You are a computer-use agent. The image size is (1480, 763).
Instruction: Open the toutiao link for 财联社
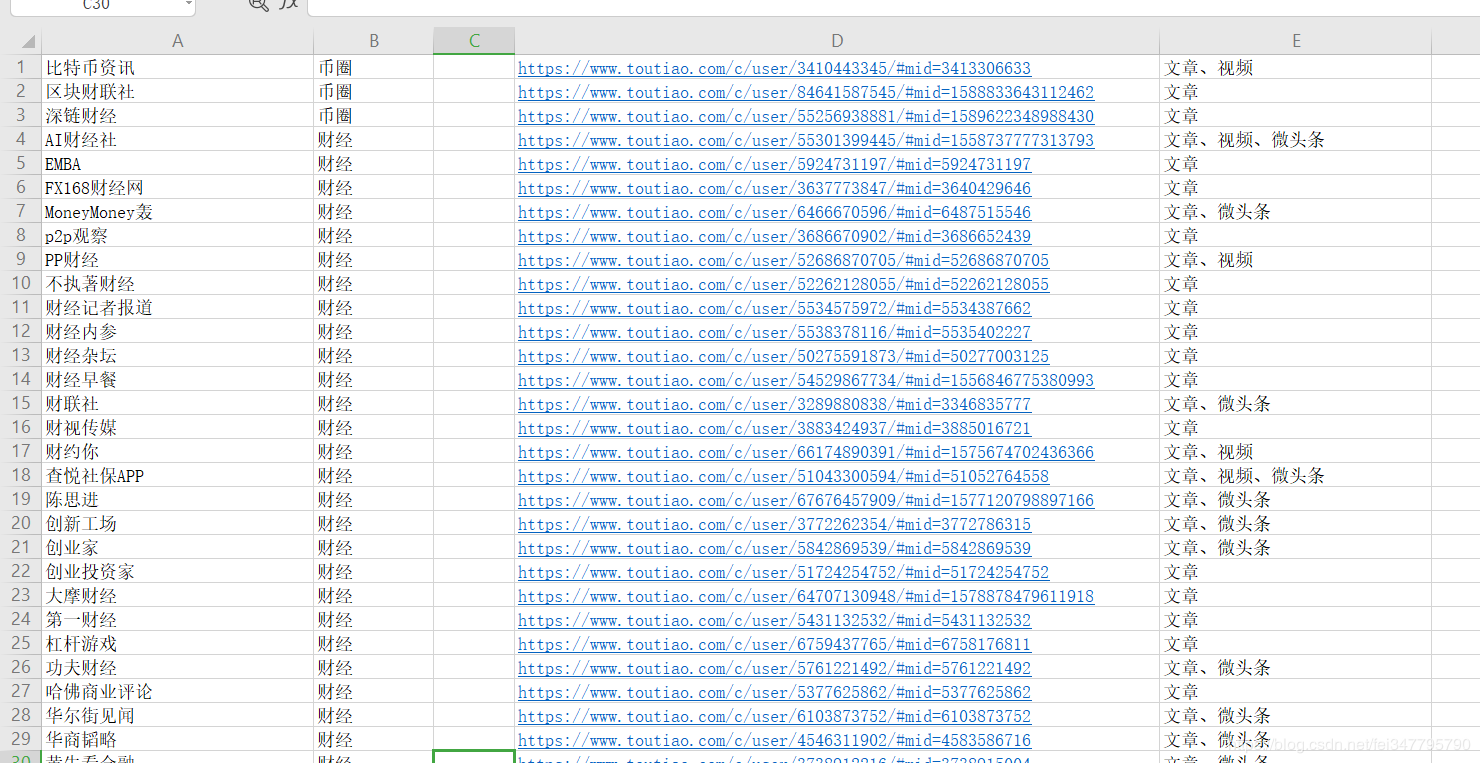[774, 404]
